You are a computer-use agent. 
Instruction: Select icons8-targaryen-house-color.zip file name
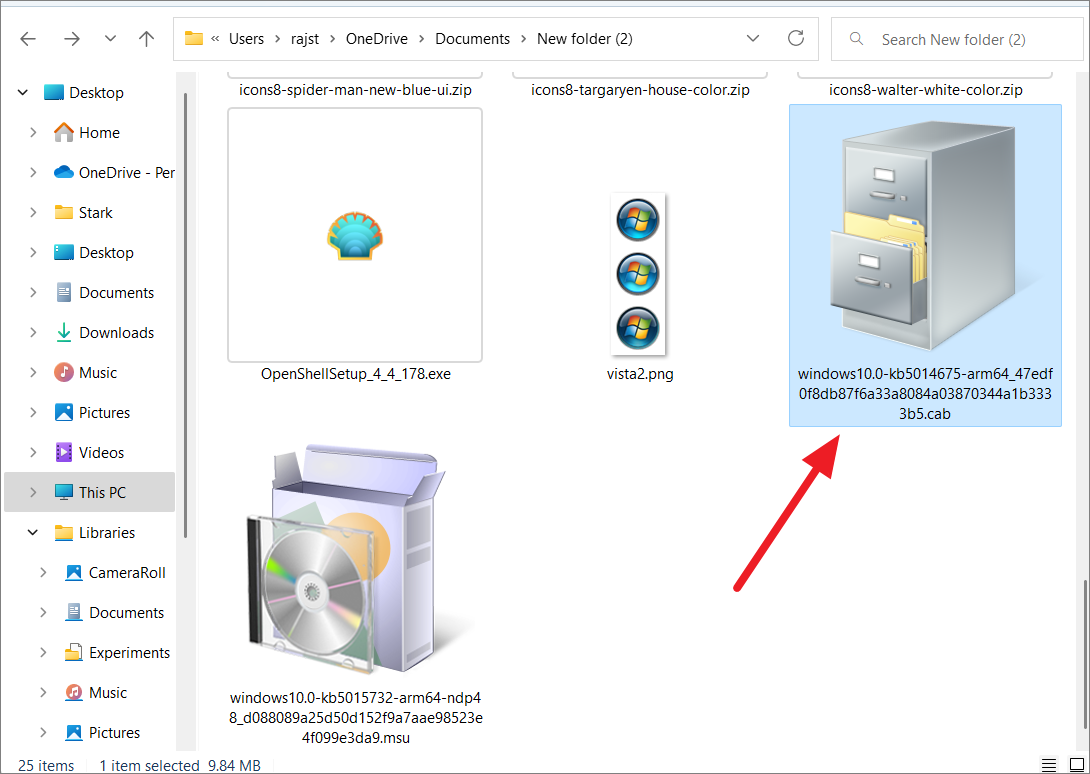[x=640, y=90]
